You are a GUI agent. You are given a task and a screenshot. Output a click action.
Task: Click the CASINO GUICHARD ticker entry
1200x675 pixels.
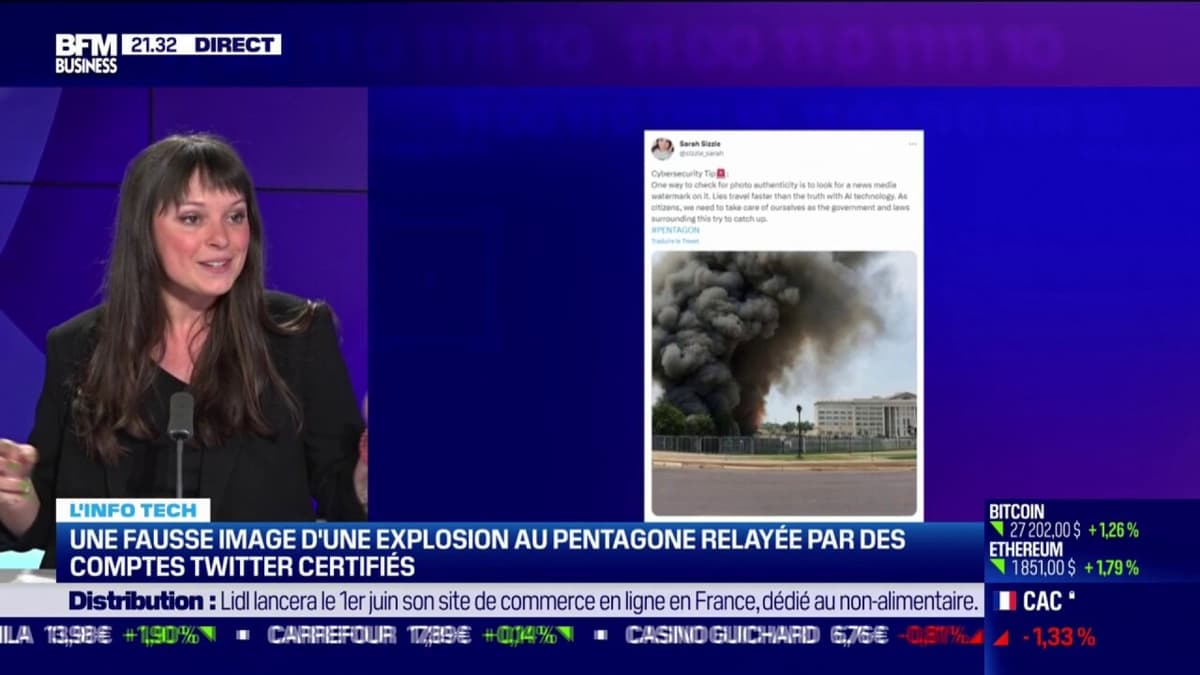click(722, 634)
